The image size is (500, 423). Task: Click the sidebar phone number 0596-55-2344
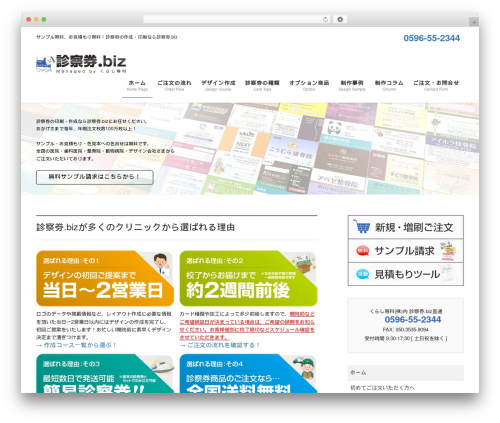tap(413, 320)
